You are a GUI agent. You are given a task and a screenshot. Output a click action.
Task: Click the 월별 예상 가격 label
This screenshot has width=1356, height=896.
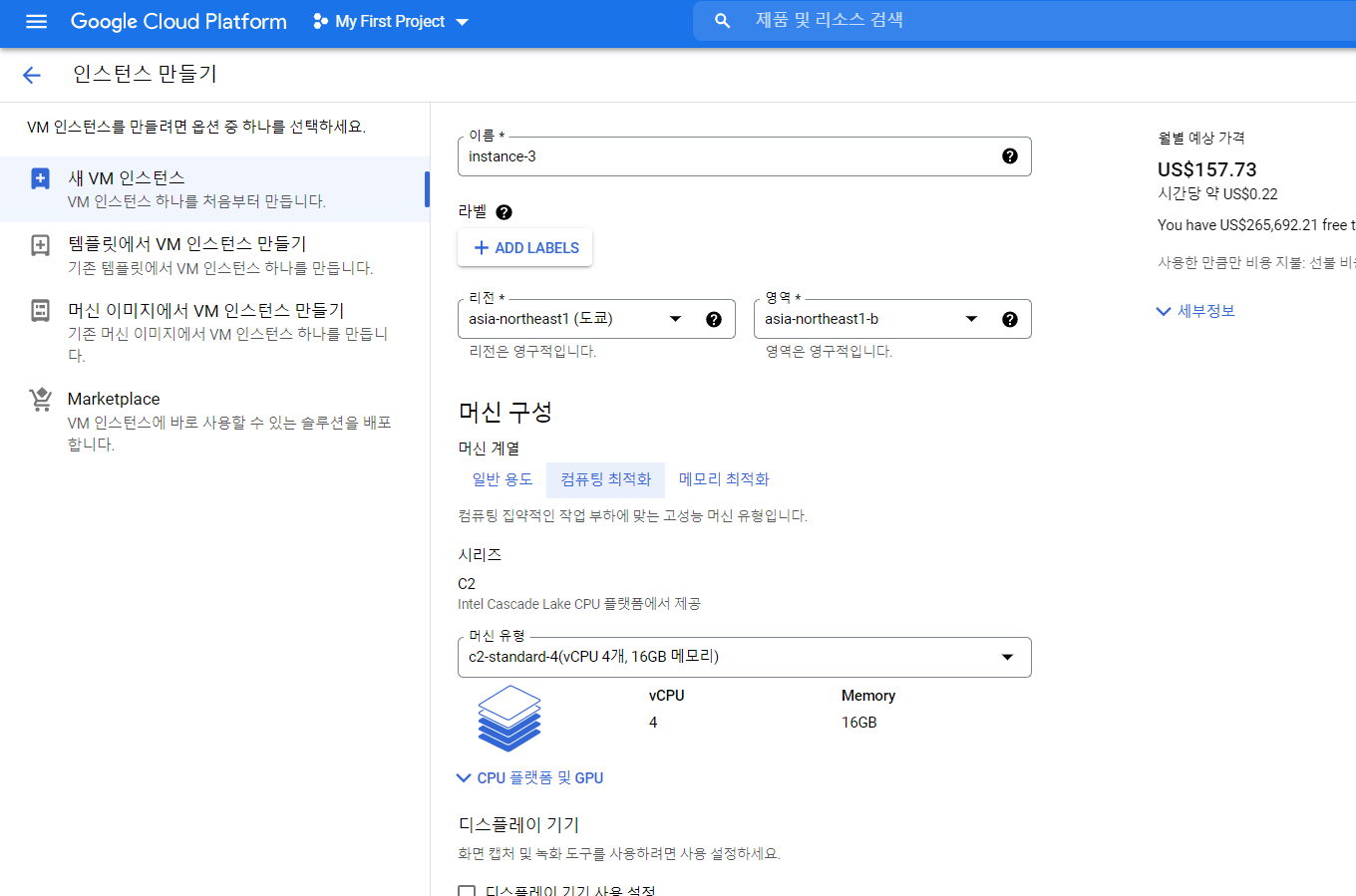click(x=1201, y=139)
